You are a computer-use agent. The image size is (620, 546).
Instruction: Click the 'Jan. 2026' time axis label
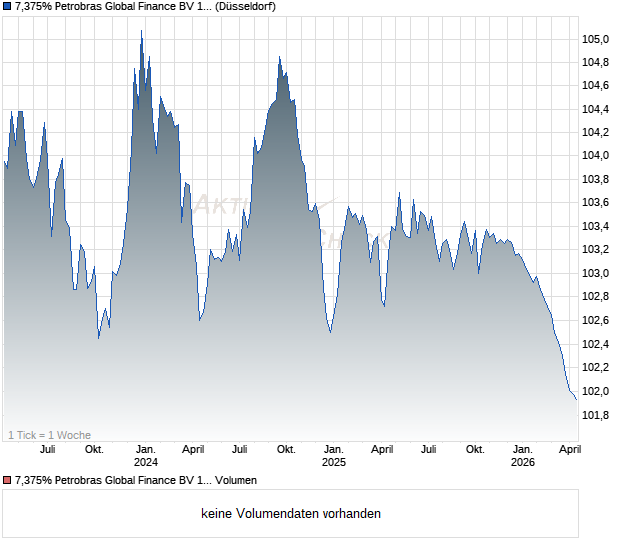tap(523, 456)
